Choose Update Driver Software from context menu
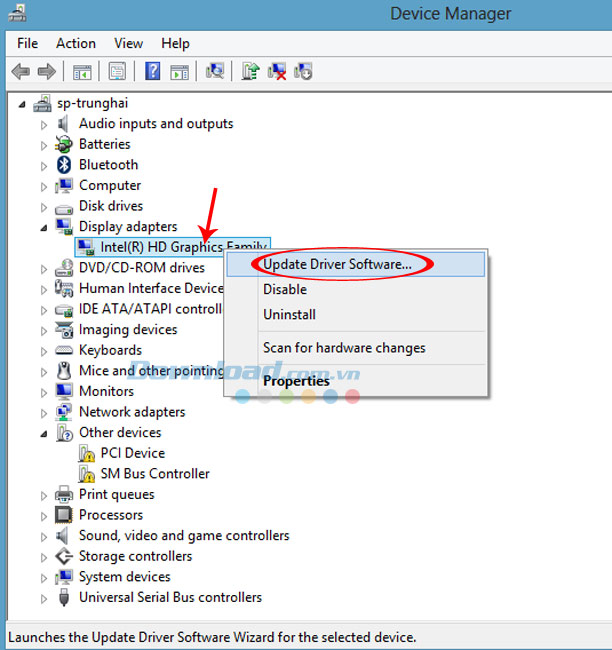This screenshot has width=612, height=650. point(356,264)
